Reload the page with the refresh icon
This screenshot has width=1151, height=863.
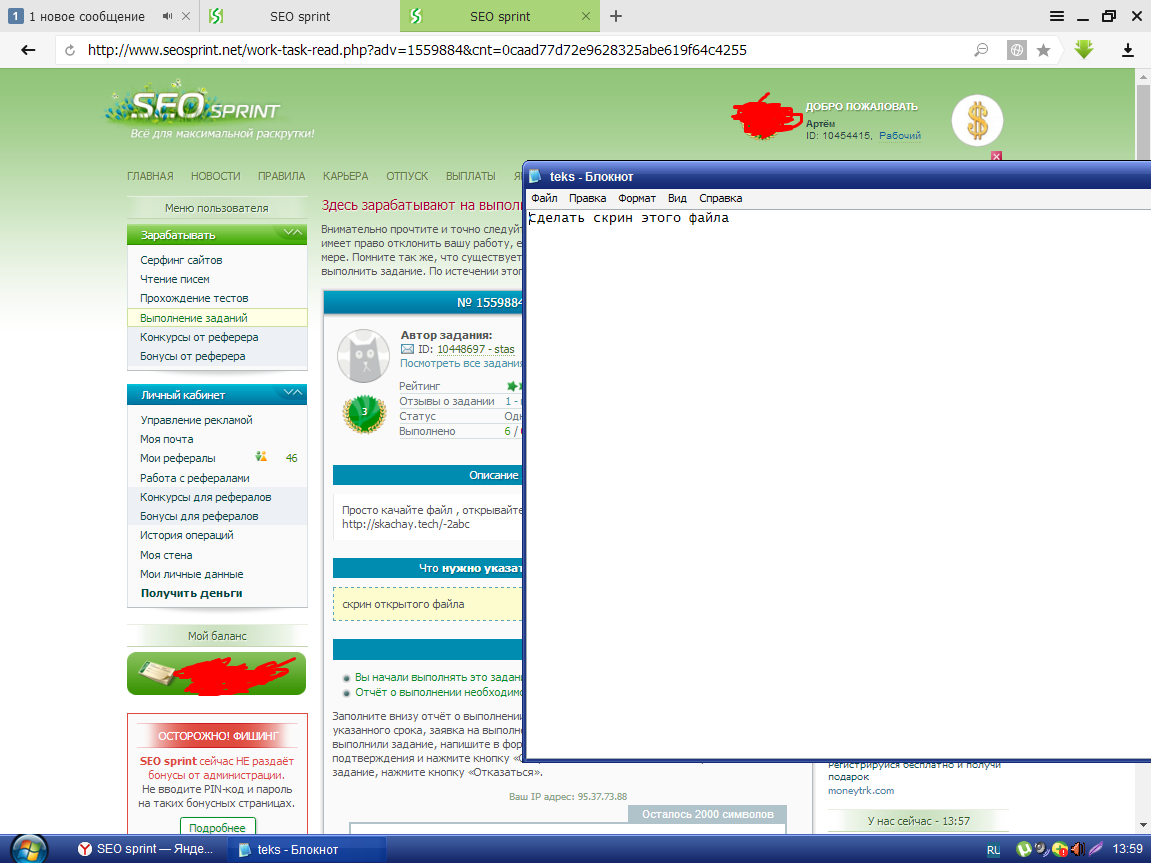[70, 51]
